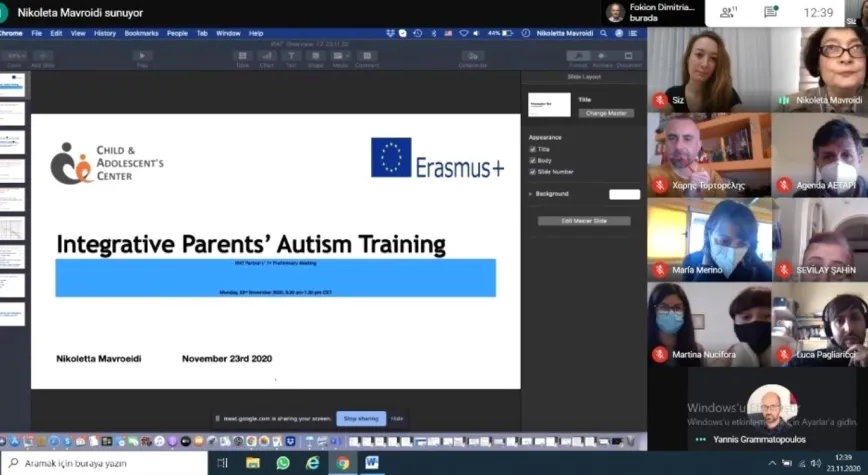868x475 pixels.
Task: Open Word from the Windows taskbar
Action: [372, 463]
